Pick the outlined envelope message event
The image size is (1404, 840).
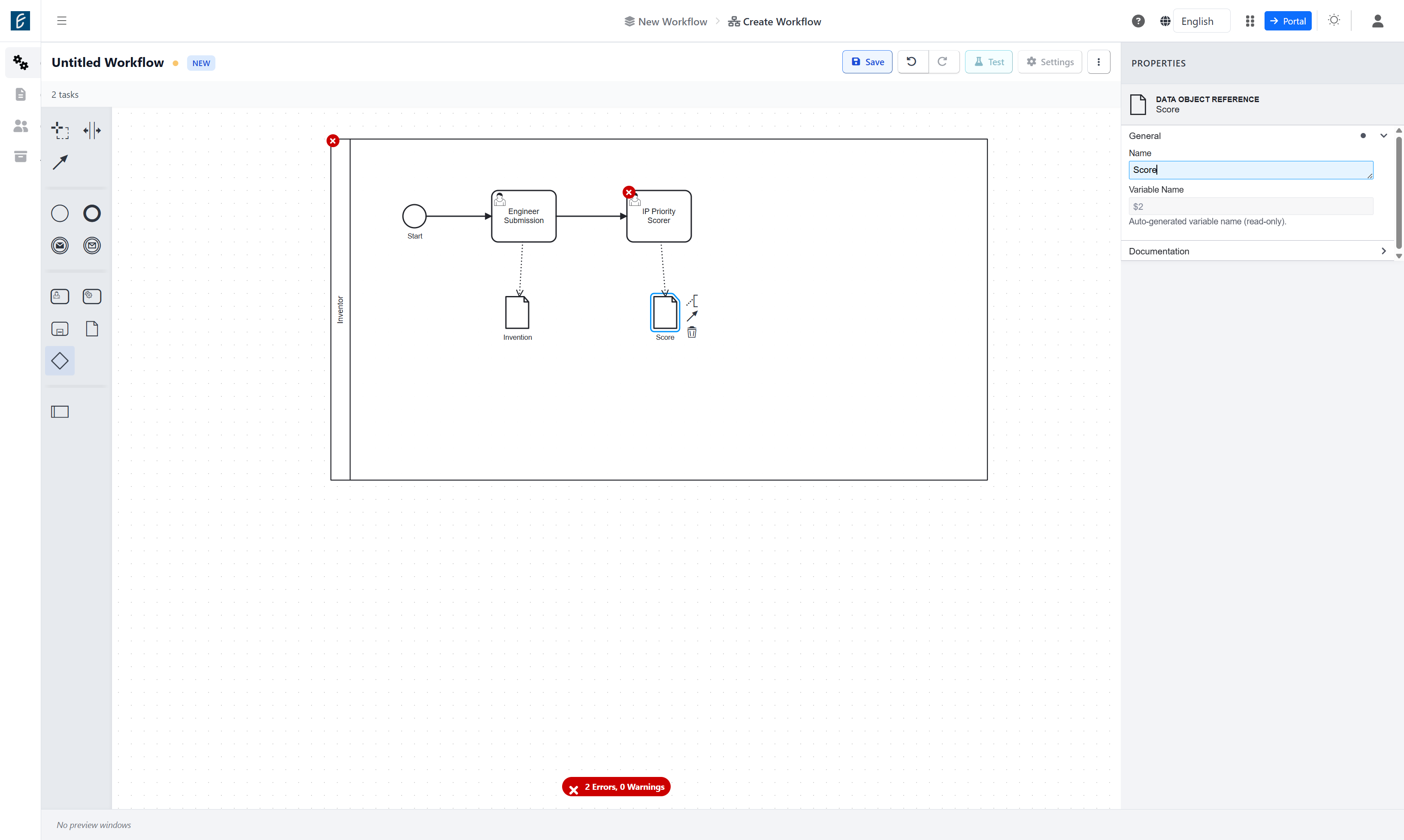click(x=92, y=246)
